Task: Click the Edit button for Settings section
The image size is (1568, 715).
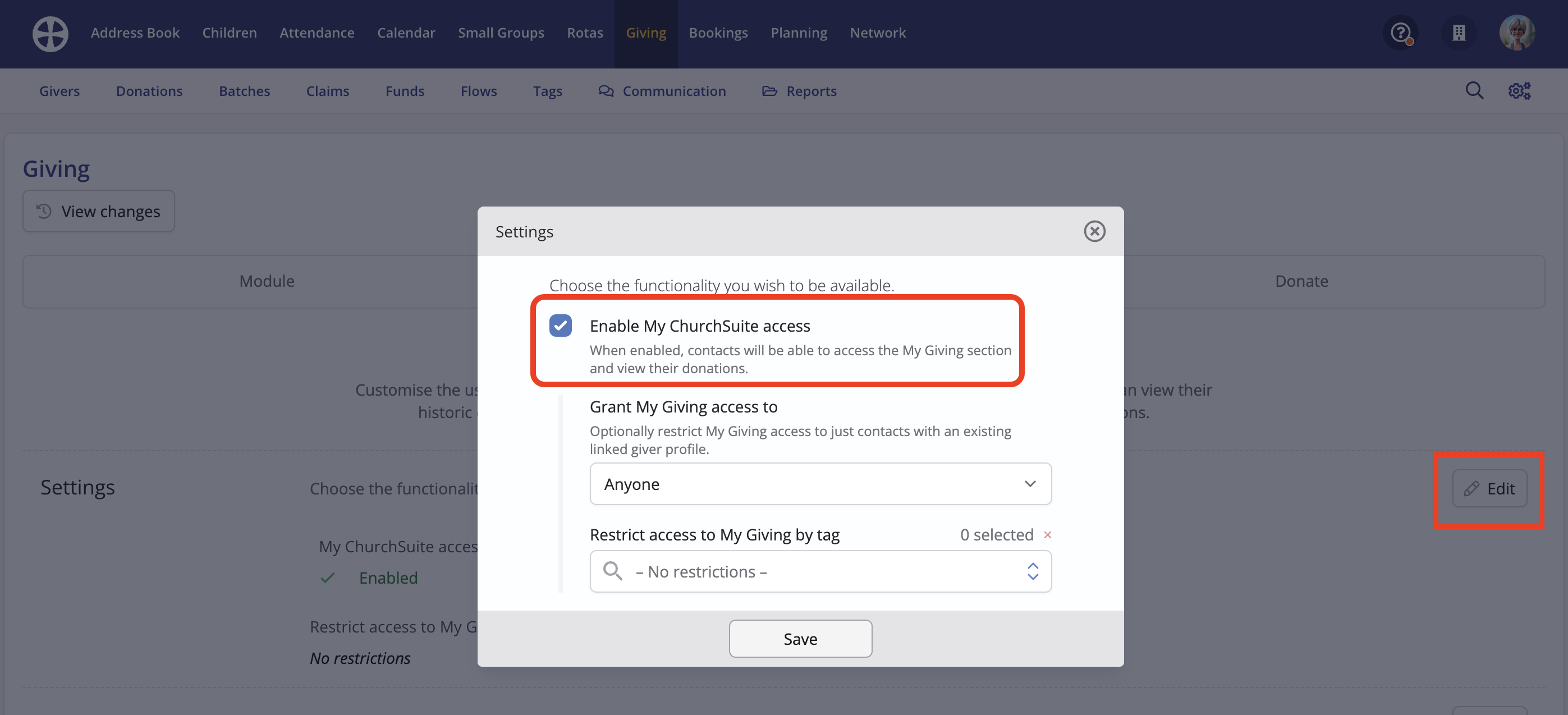Action: (x=1489, y=488)
